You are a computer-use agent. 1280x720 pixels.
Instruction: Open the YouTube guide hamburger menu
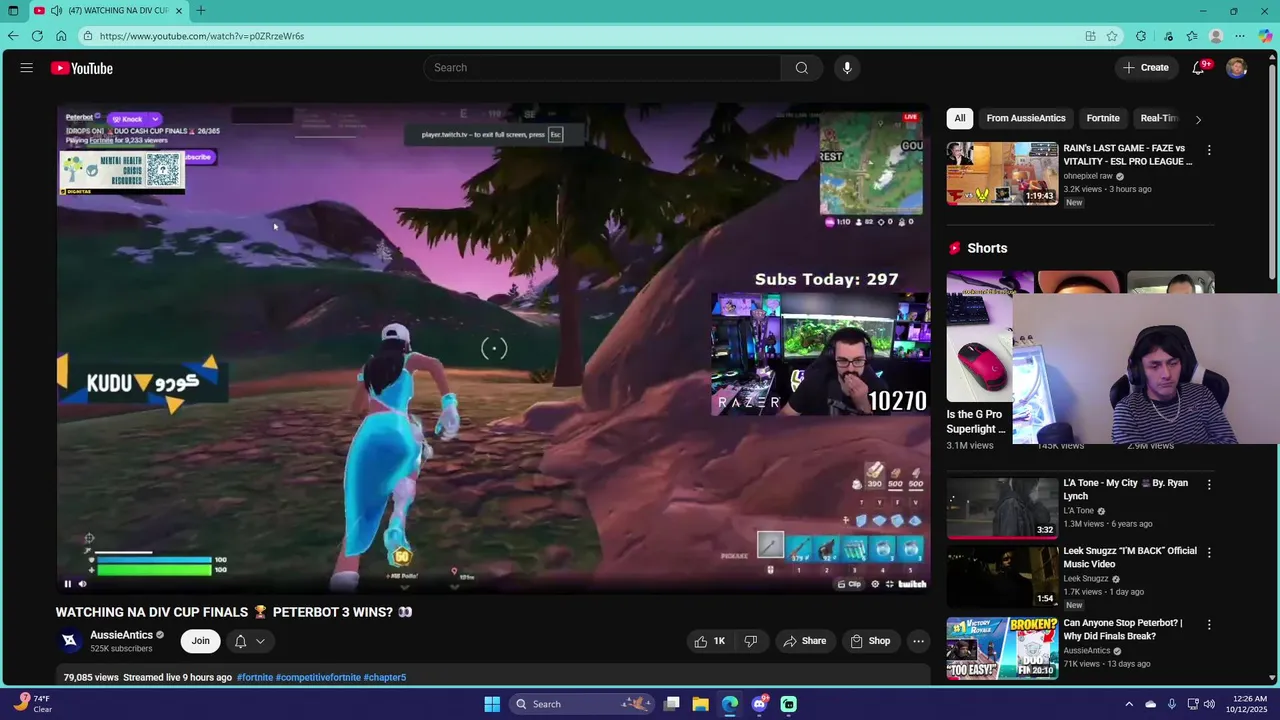point(27,68)
